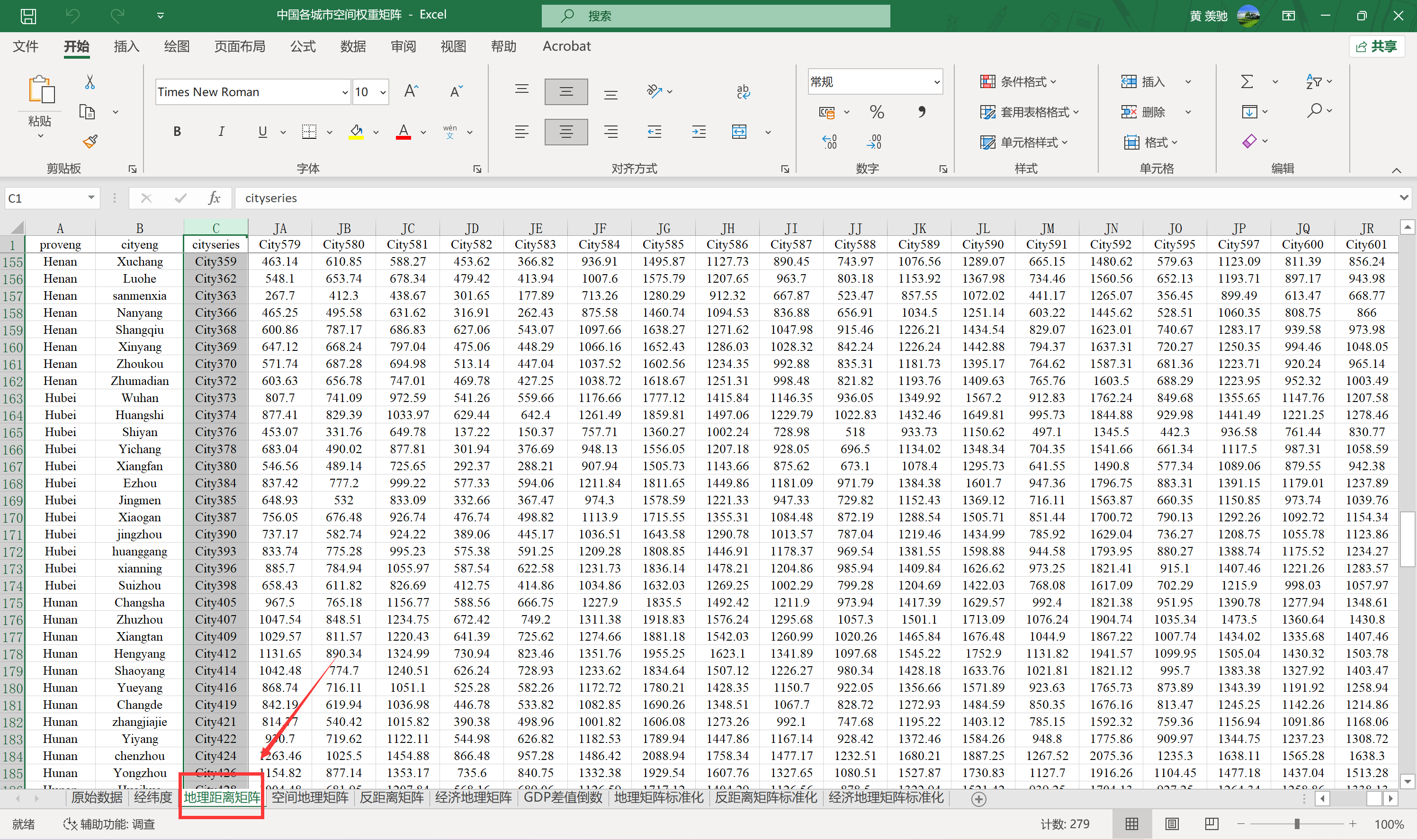Open the 公式 ribbon tab

303,46
